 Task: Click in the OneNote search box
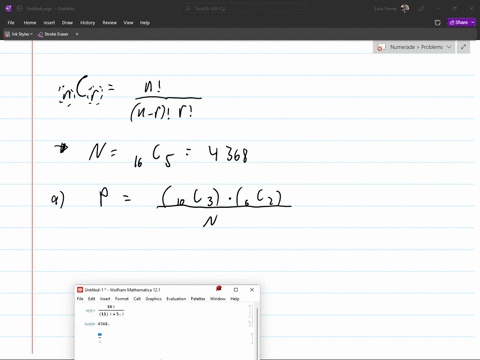243,9
